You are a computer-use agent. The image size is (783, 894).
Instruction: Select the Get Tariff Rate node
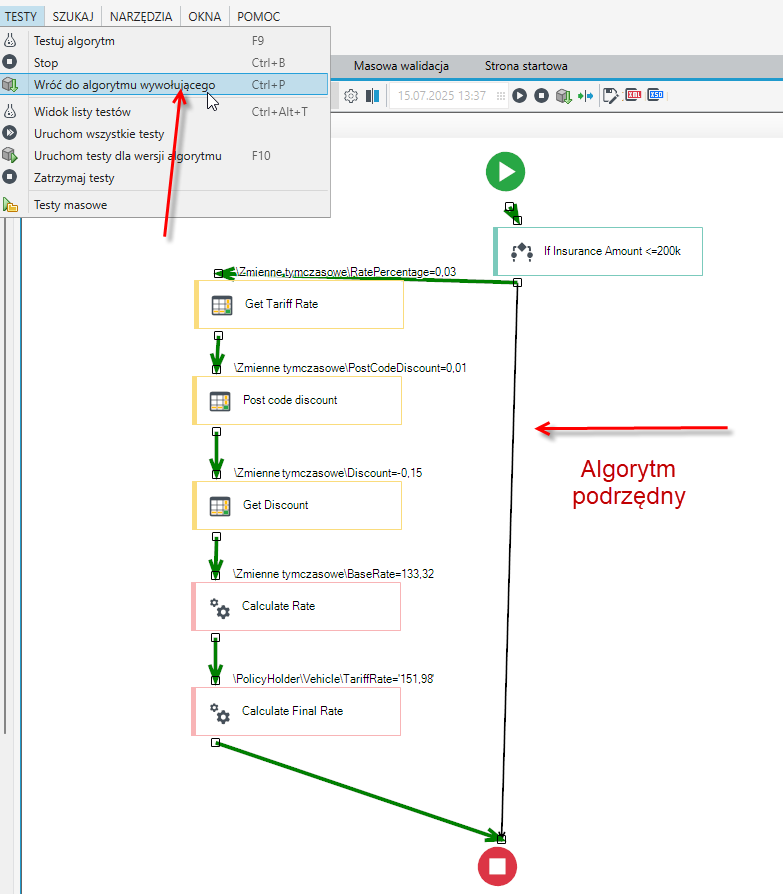pos(299,304)
